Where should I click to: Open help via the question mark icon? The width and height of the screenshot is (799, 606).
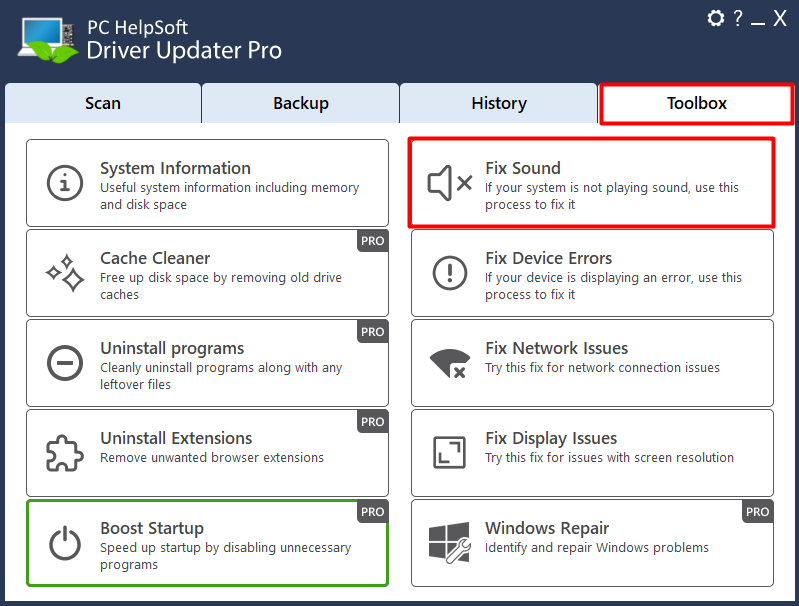pyautogui.click(x=737, y=18)
